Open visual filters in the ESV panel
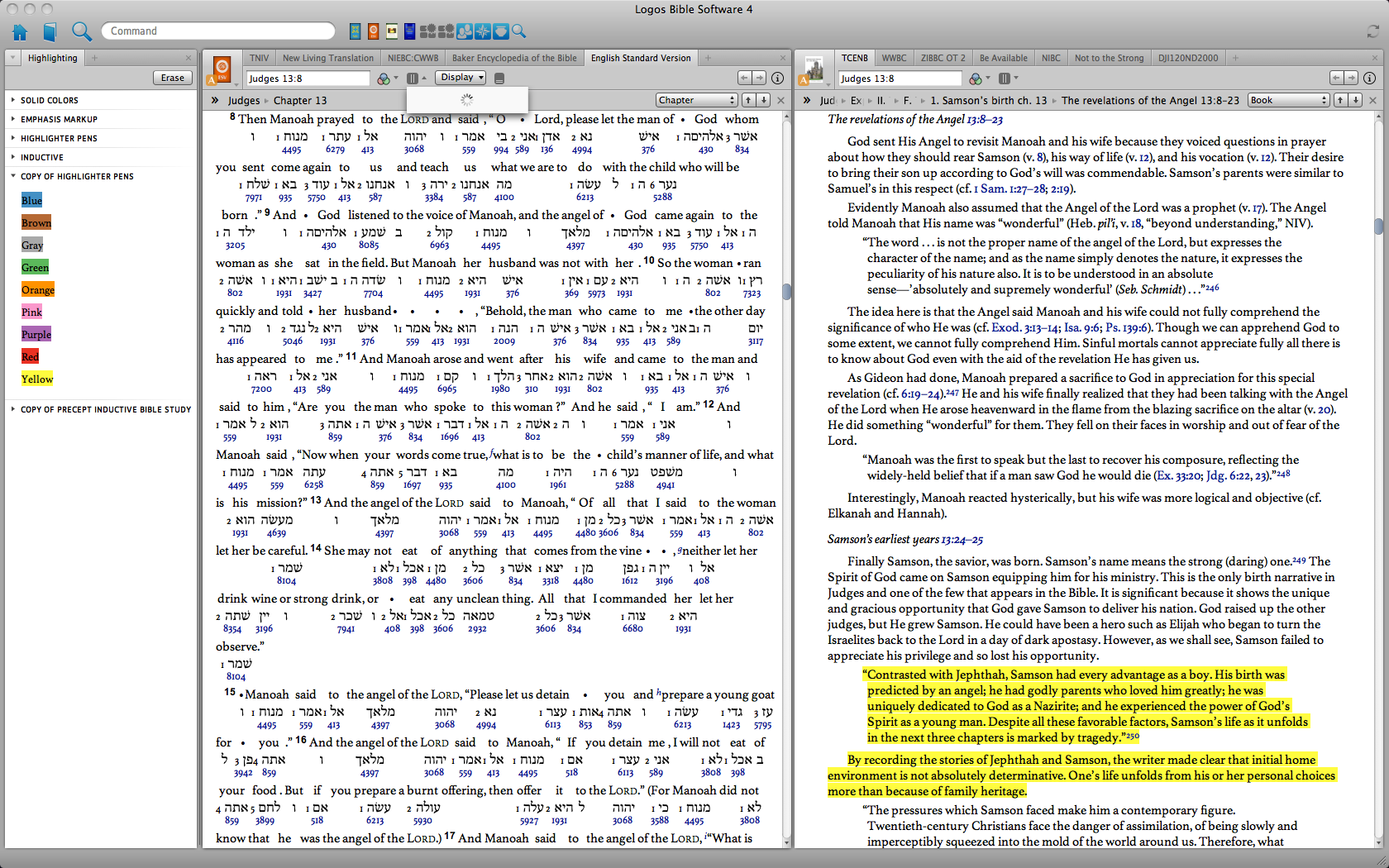The width and height of the screenshot is (1389, 868). 385,79
